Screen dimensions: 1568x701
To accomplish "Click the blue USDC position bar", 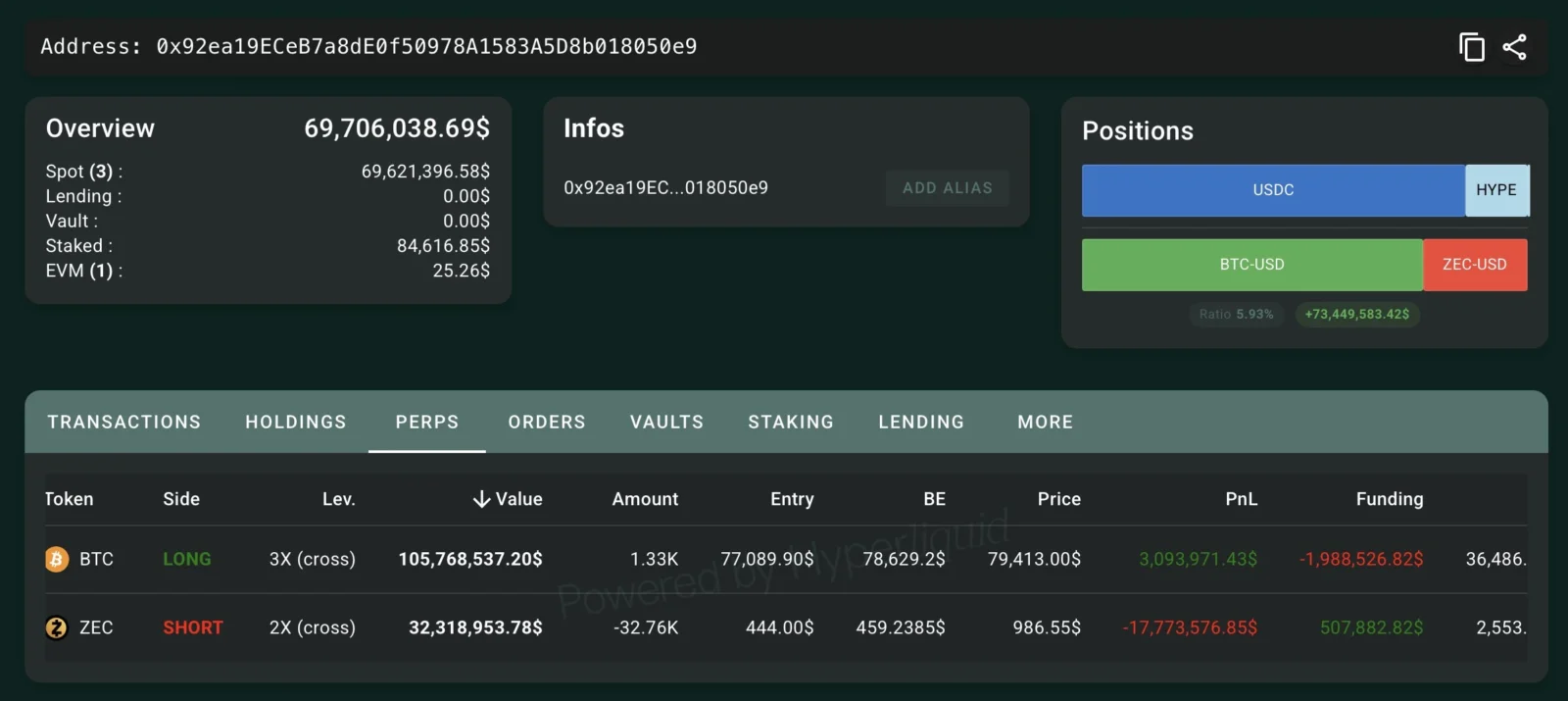I will click(x=1273, y=190).
